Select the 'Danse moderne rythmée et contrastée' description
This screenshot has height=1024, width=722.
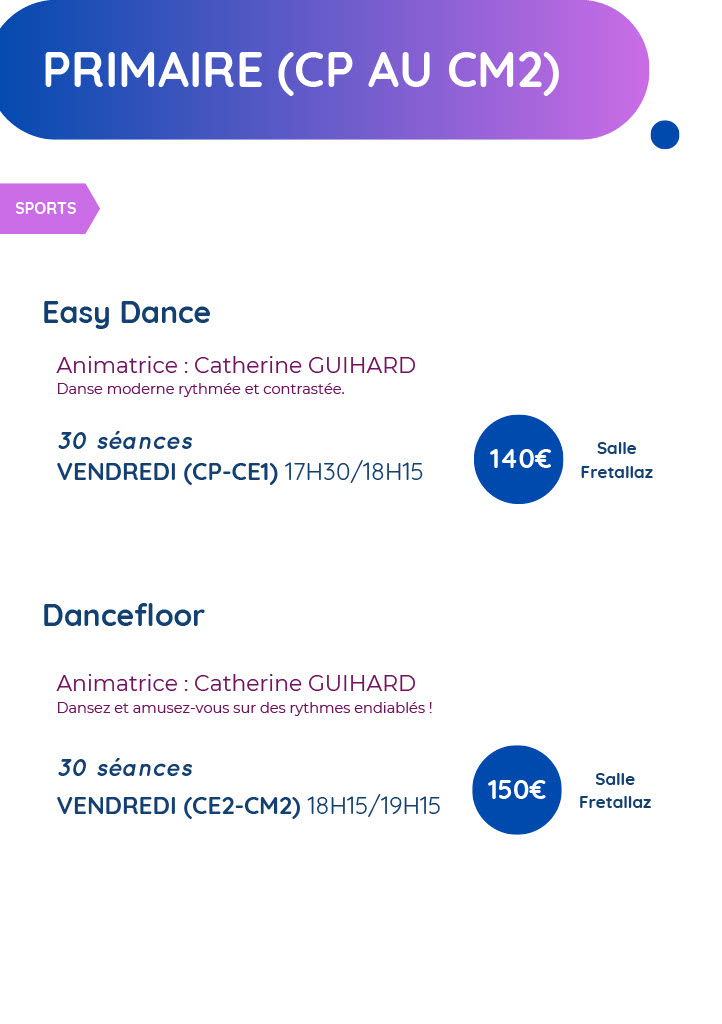[x=200, y=389]
